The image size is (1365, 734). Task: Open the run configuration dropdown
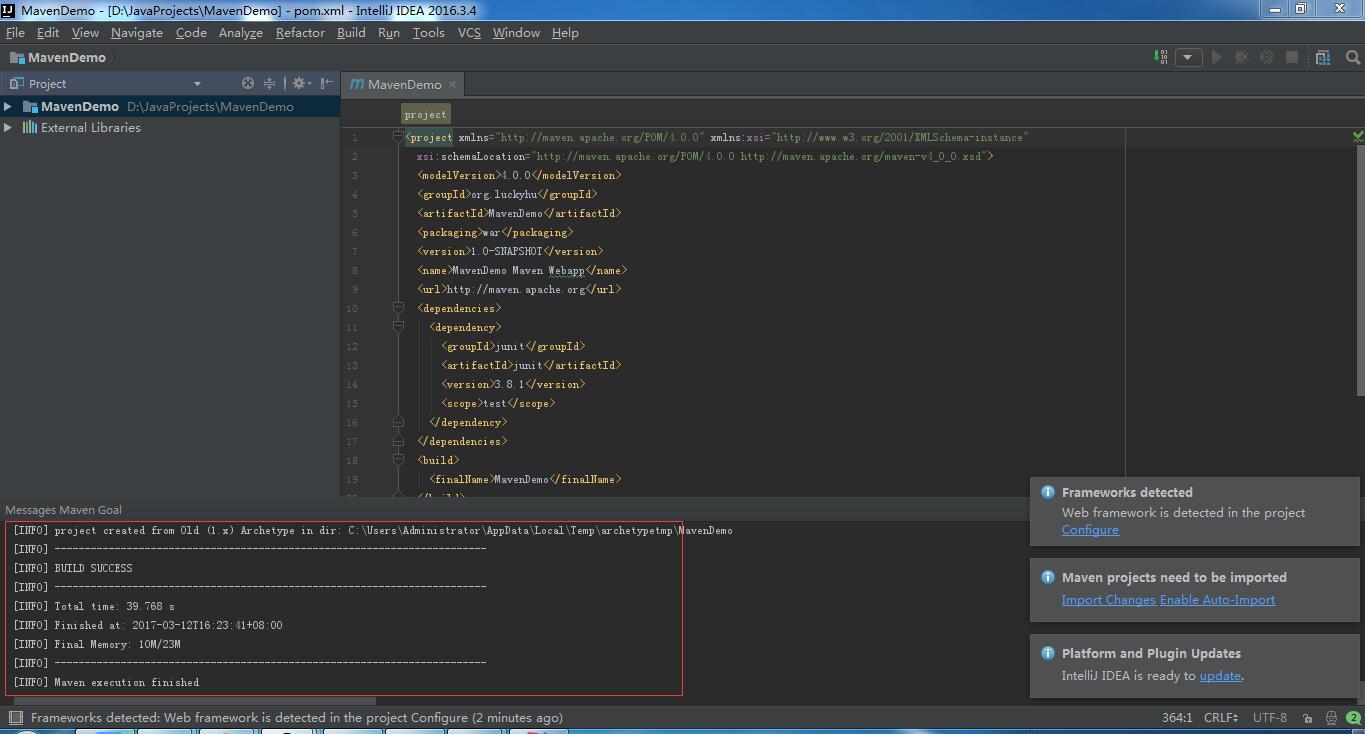pos(1188,57)
